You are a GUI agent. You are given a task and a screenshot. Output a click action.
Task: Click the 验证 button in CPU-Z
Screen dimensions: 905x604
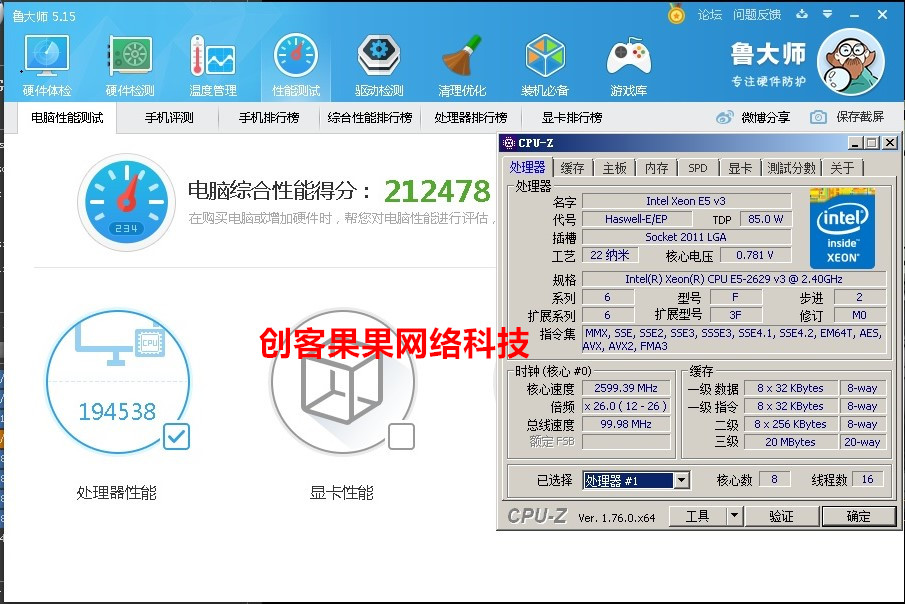pyautogui.click(x=781, y=516)
